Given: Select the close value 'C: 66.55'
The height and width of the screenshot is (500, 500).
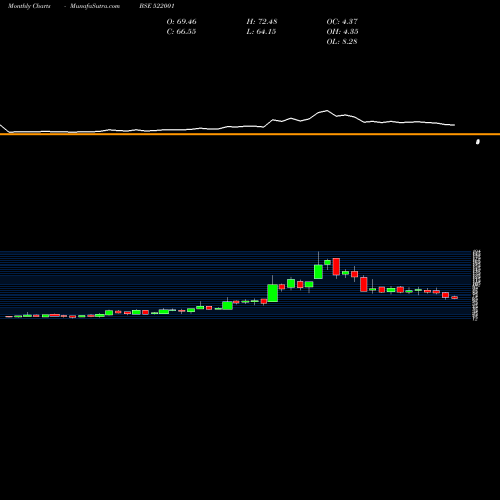Looking at the screenshot, I should (x=181, y=32).
